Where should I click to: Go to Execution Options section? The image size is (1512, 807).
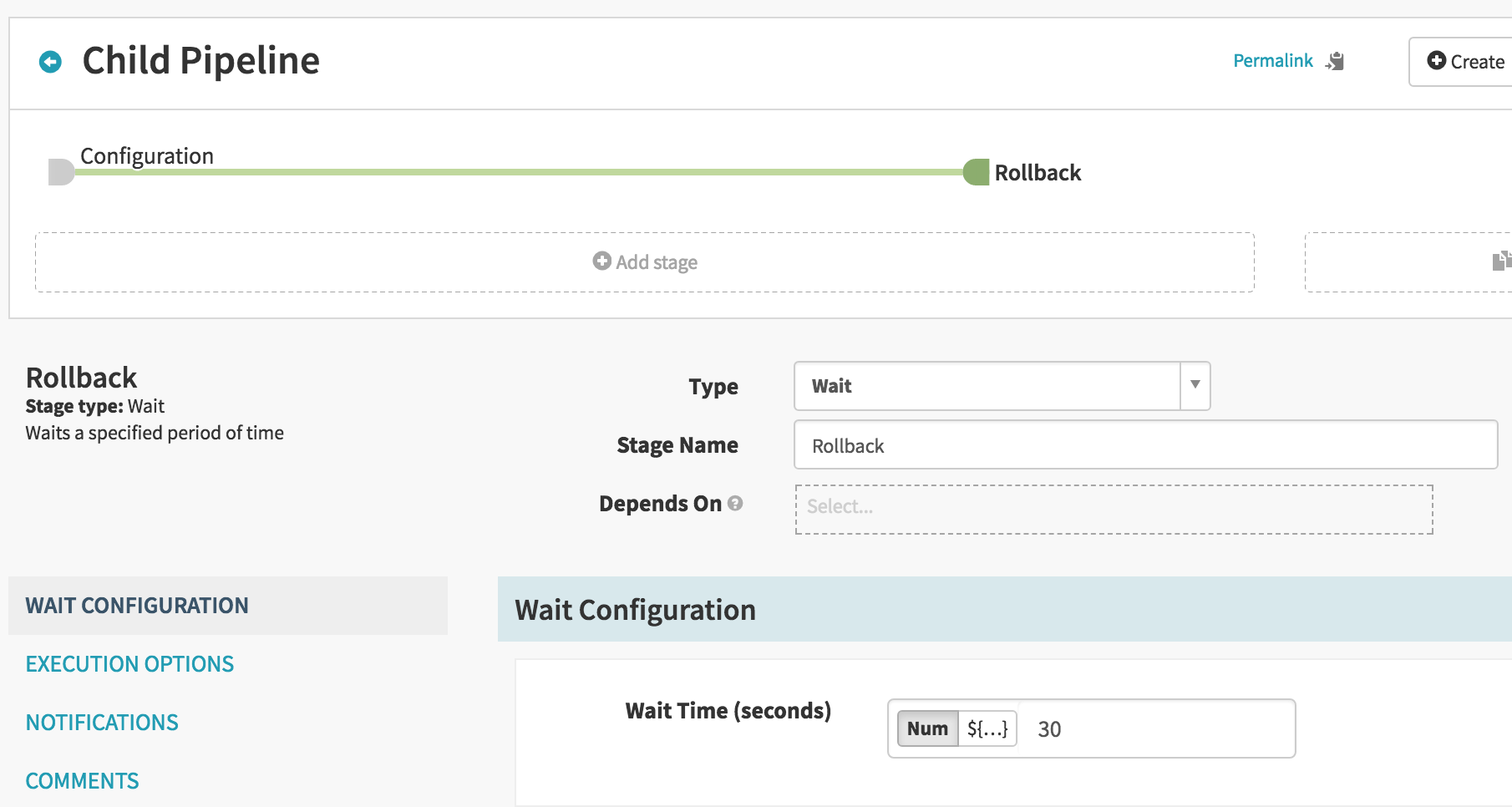pyautogui.click(x=129, y=664)
